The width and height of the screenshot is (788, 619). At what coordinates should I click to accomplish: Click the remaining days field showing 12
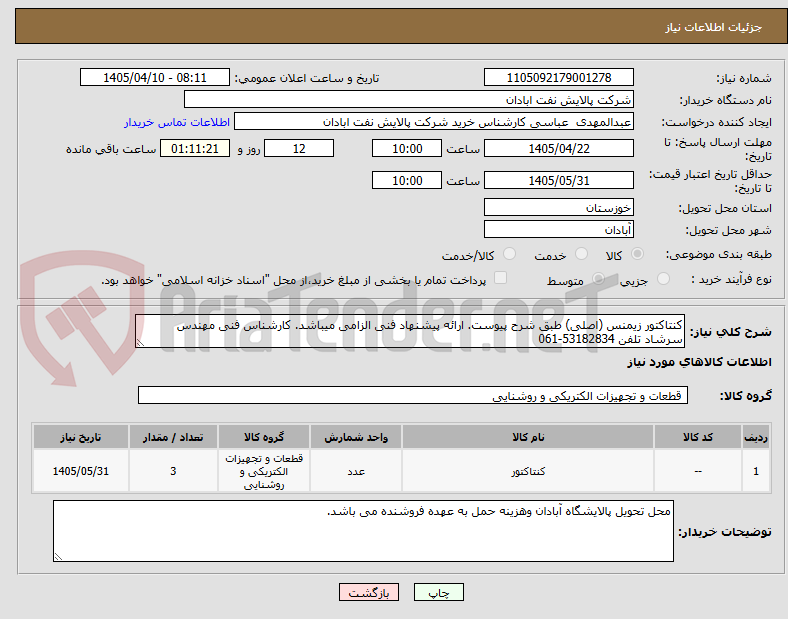tap(299, 149)
